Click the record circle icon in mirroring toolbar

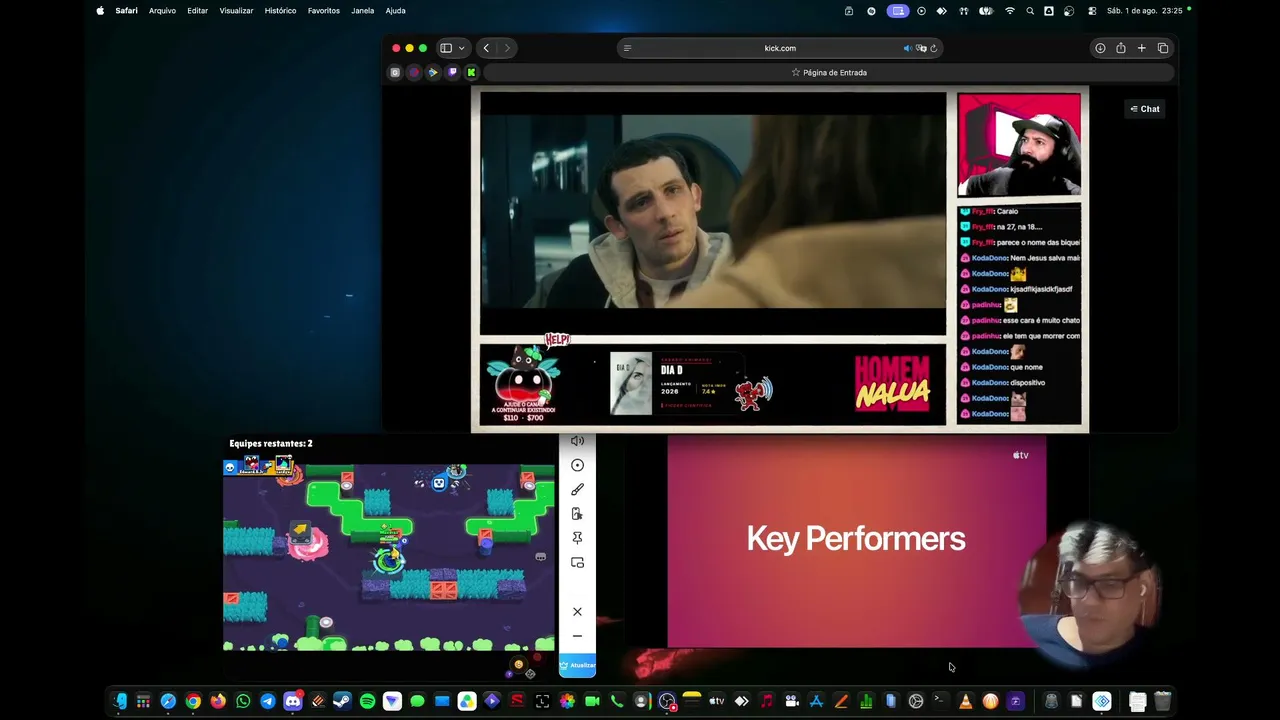click(x=577, y=465)
